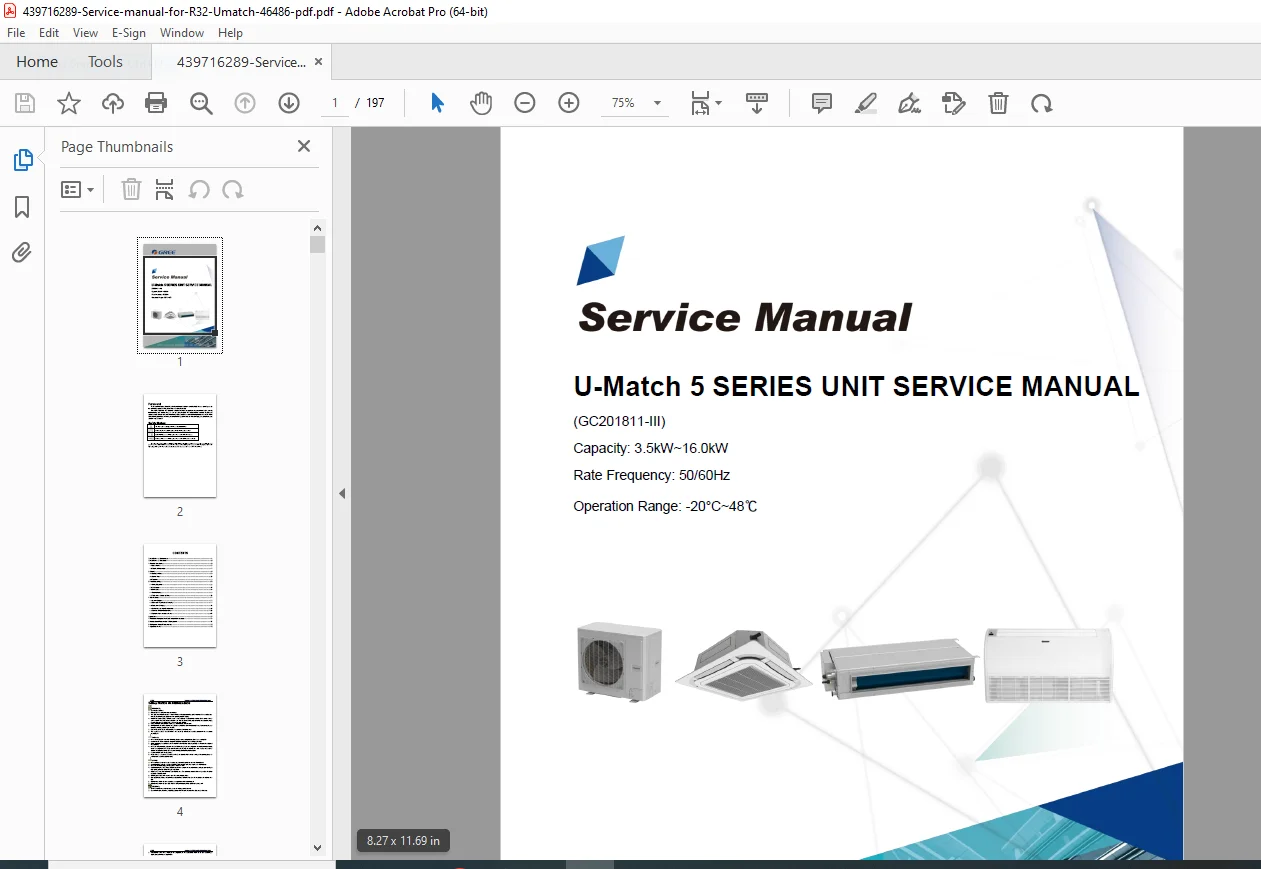The width and height of the screenshot is (1261, 869).
Task: Switch to the Tools tab
Action: (x=105, y=61)
